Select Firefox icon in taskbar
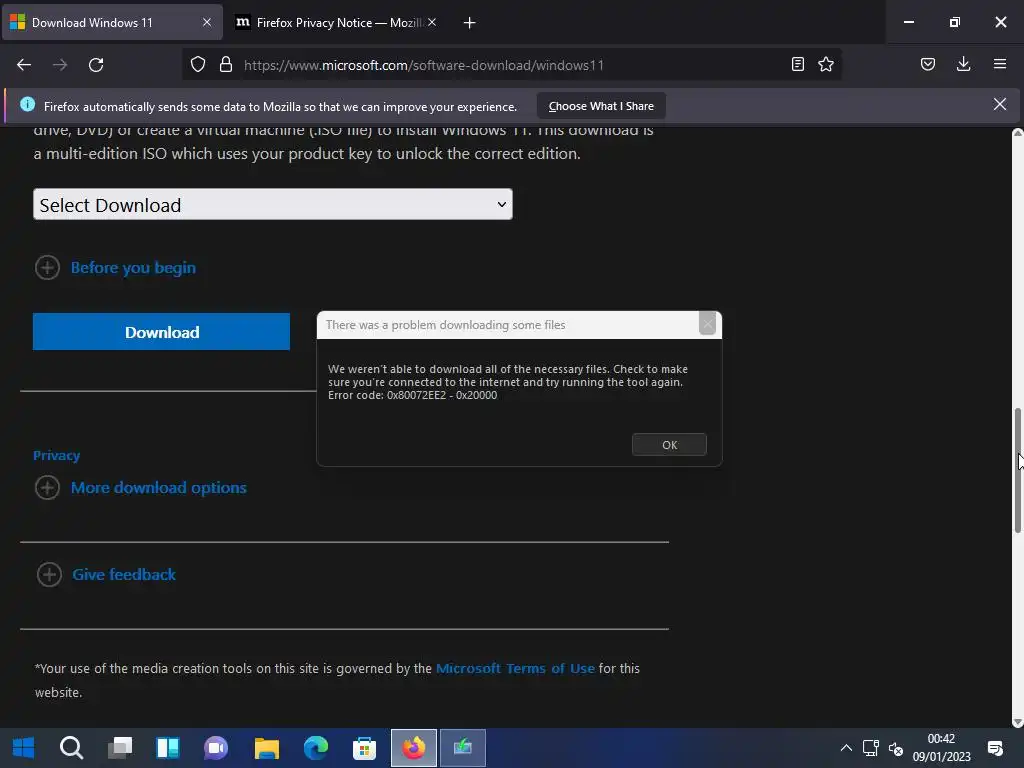Screen dimensions: 1024x768 click(x=414, y=748)
